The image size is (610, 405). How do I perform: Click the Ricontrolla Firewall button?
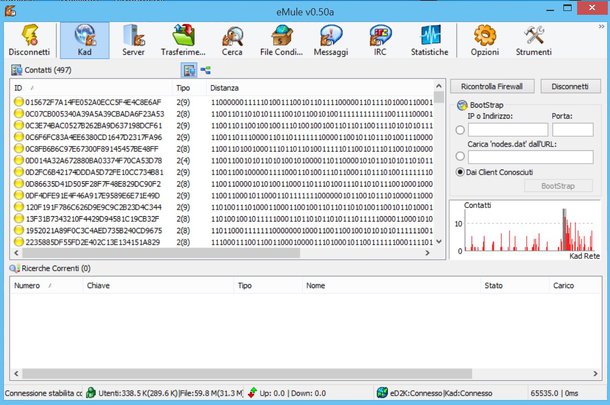492,86
